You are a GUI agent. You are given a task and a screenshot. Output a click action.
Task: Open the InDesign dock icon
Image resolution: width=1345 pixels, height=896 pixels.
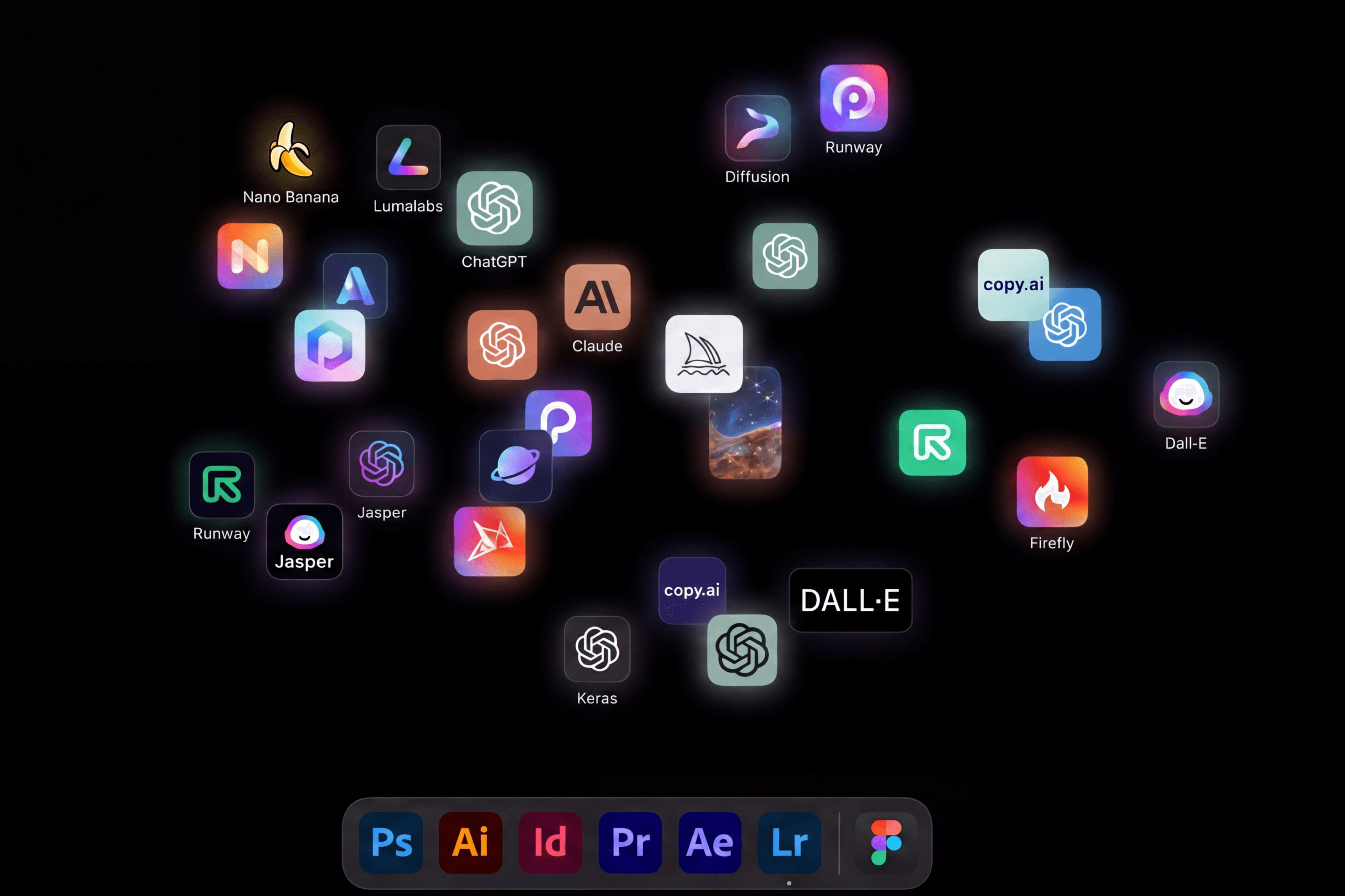tap(550, 842)
